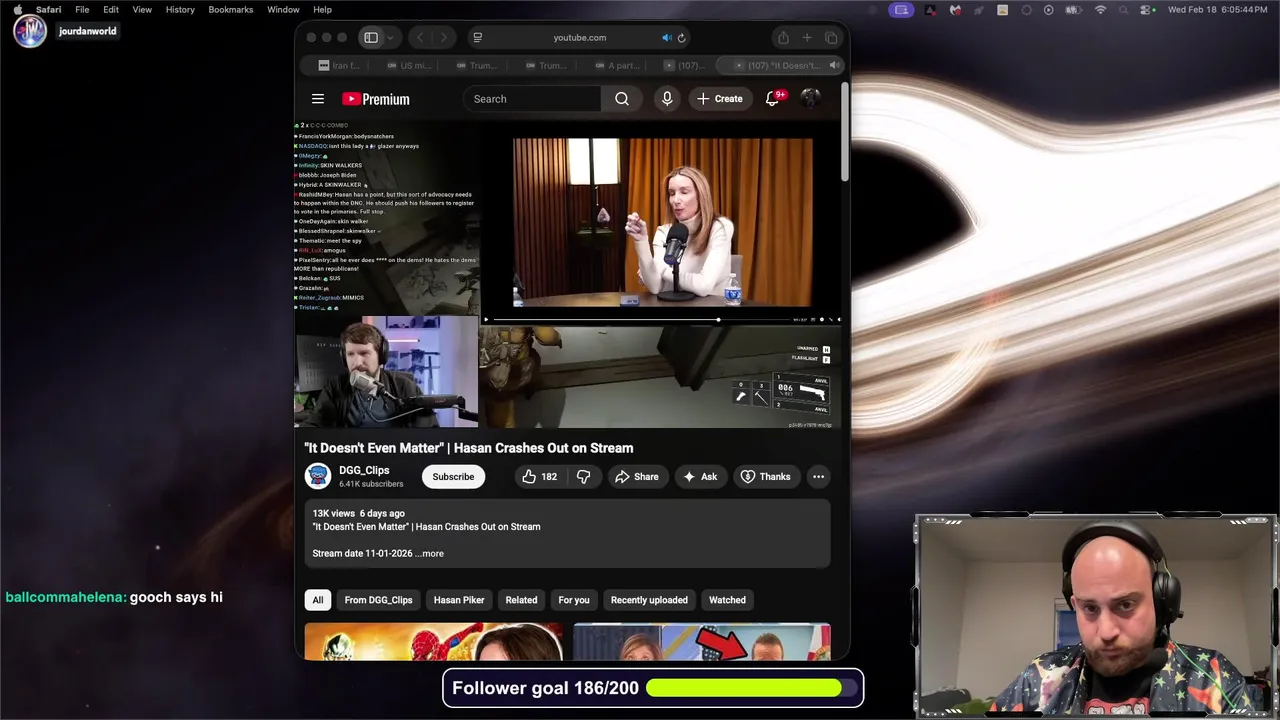Image resolution: width=1280 pixels, height=720 pixels.
Task: Subscribe to DGG_Clips
Action: 453,477
